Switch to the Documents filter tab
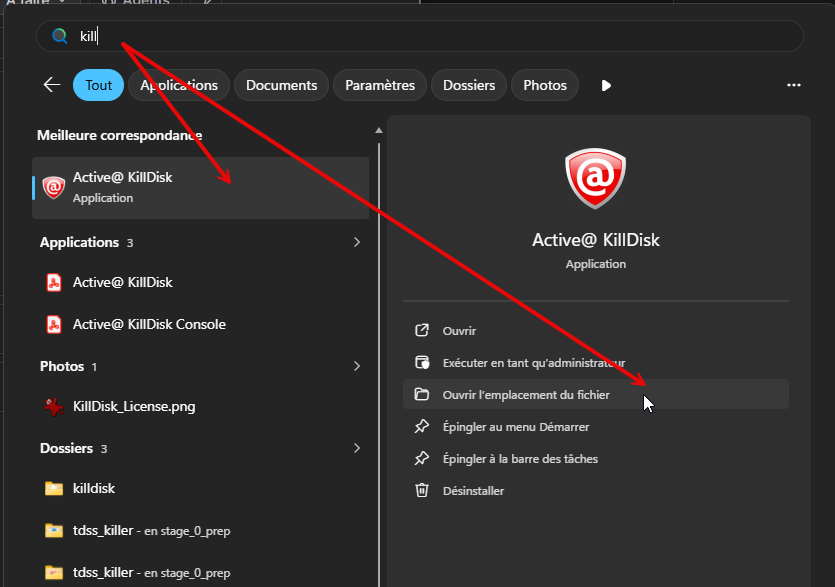 point(281,85)
